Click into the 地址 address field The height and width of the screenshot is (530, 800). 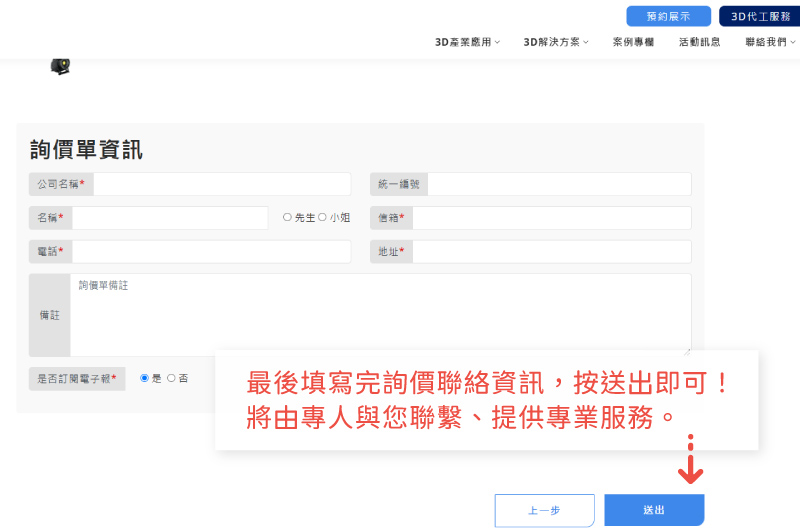551,252
